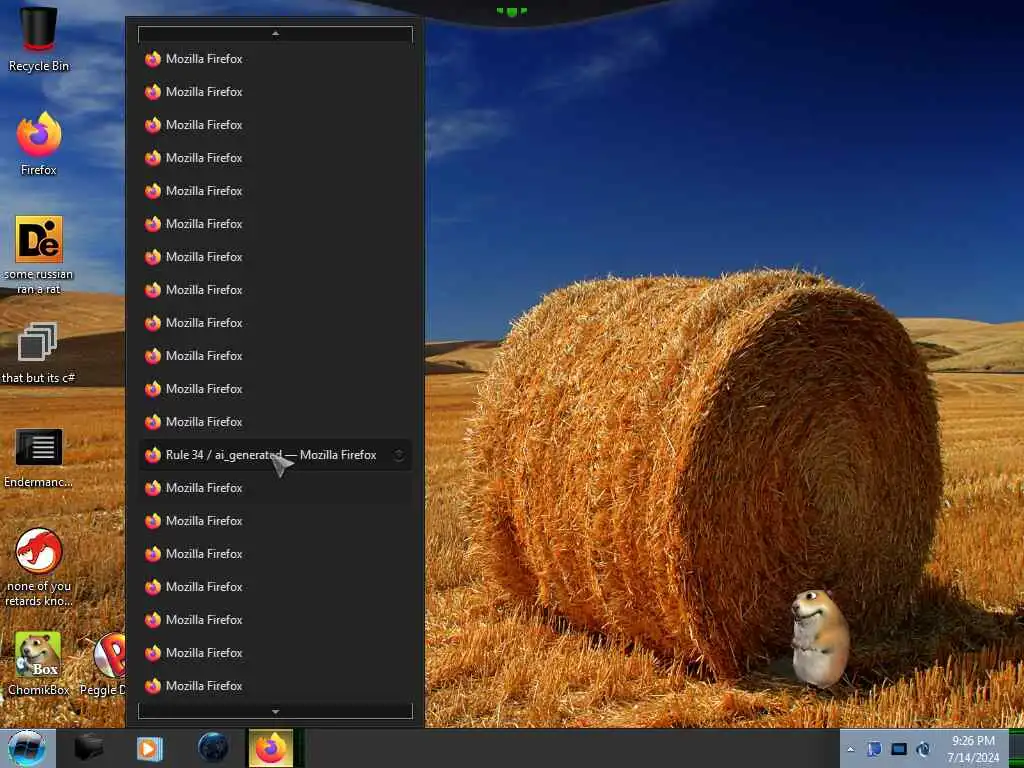
Task: Open the Recycle Bin desktop icon
Action: pos(39,38)
